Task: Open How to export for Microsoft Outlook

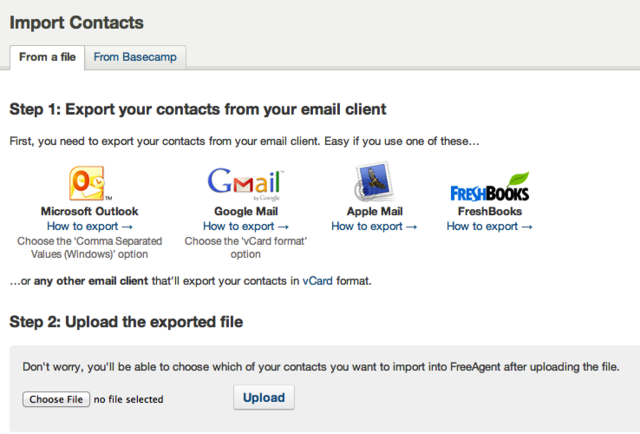Action: point(89,227)
